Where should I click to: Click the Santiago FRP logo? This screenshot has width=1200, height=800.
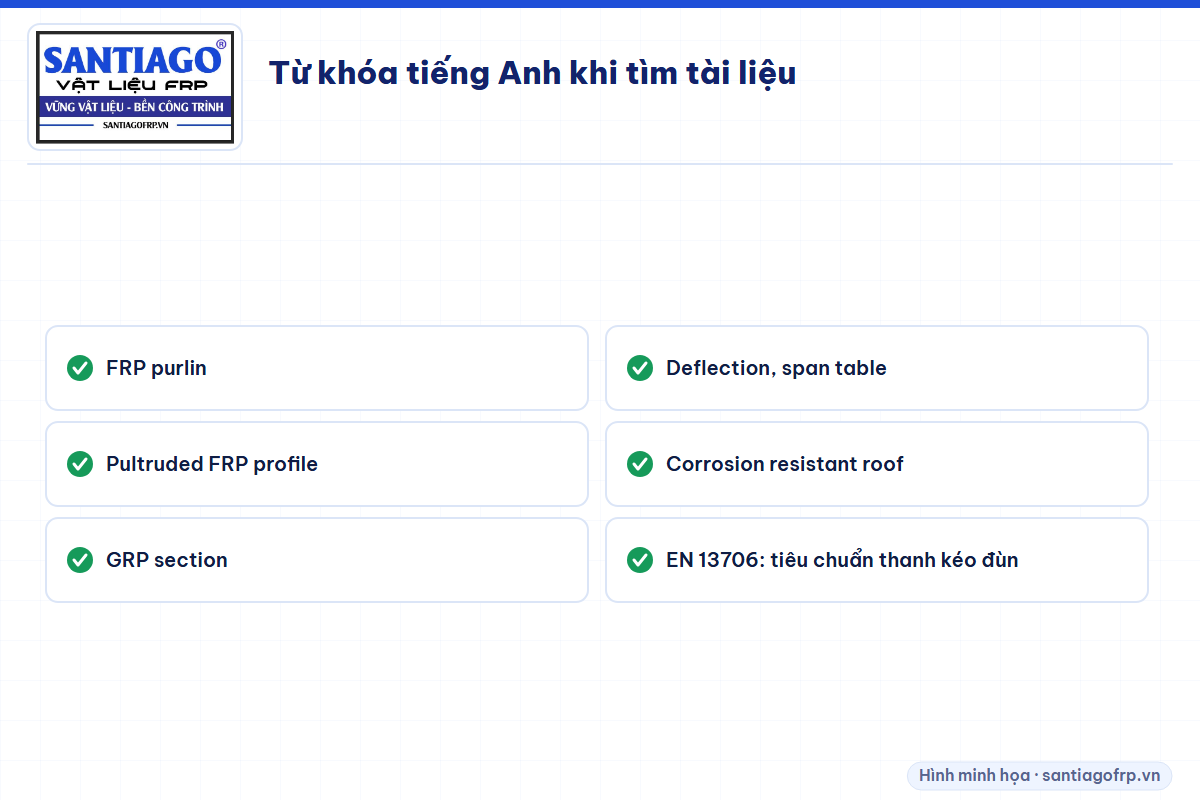point(135,87)
